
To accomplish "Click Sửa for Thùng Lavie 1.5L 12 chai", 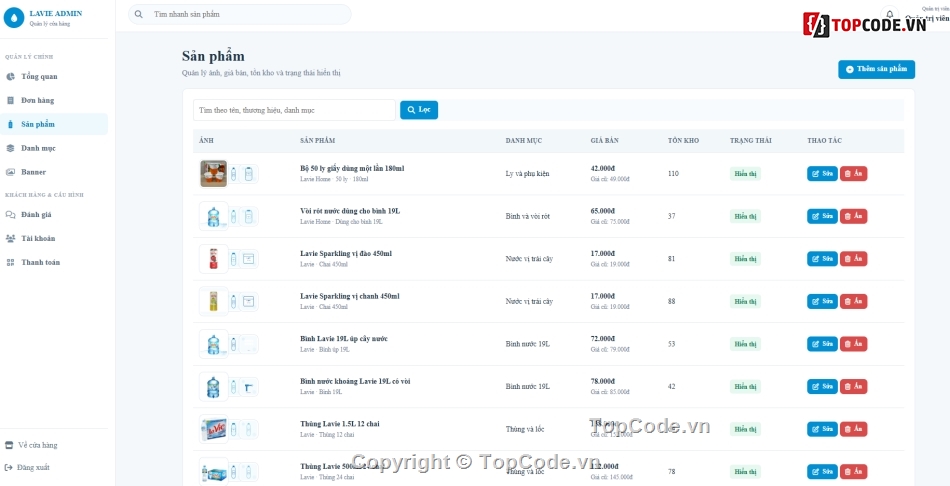I will (822, 429).
